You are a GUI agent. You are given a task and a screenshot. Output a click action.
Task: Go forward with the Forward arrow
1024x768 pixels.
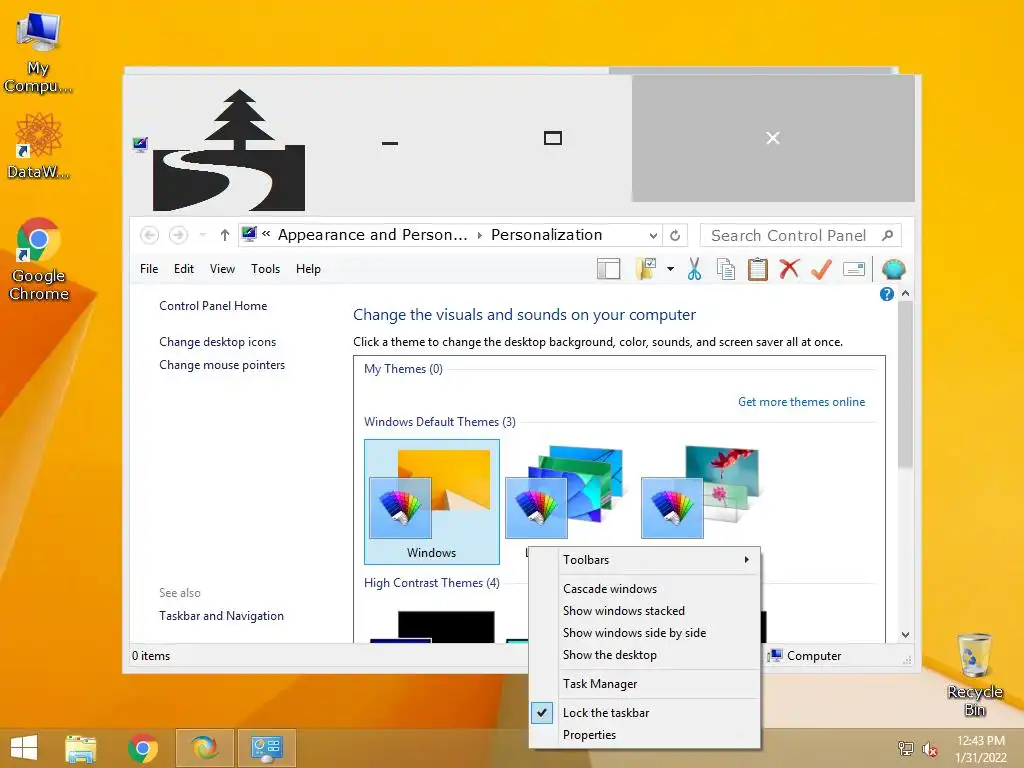[x=178, y=235]
